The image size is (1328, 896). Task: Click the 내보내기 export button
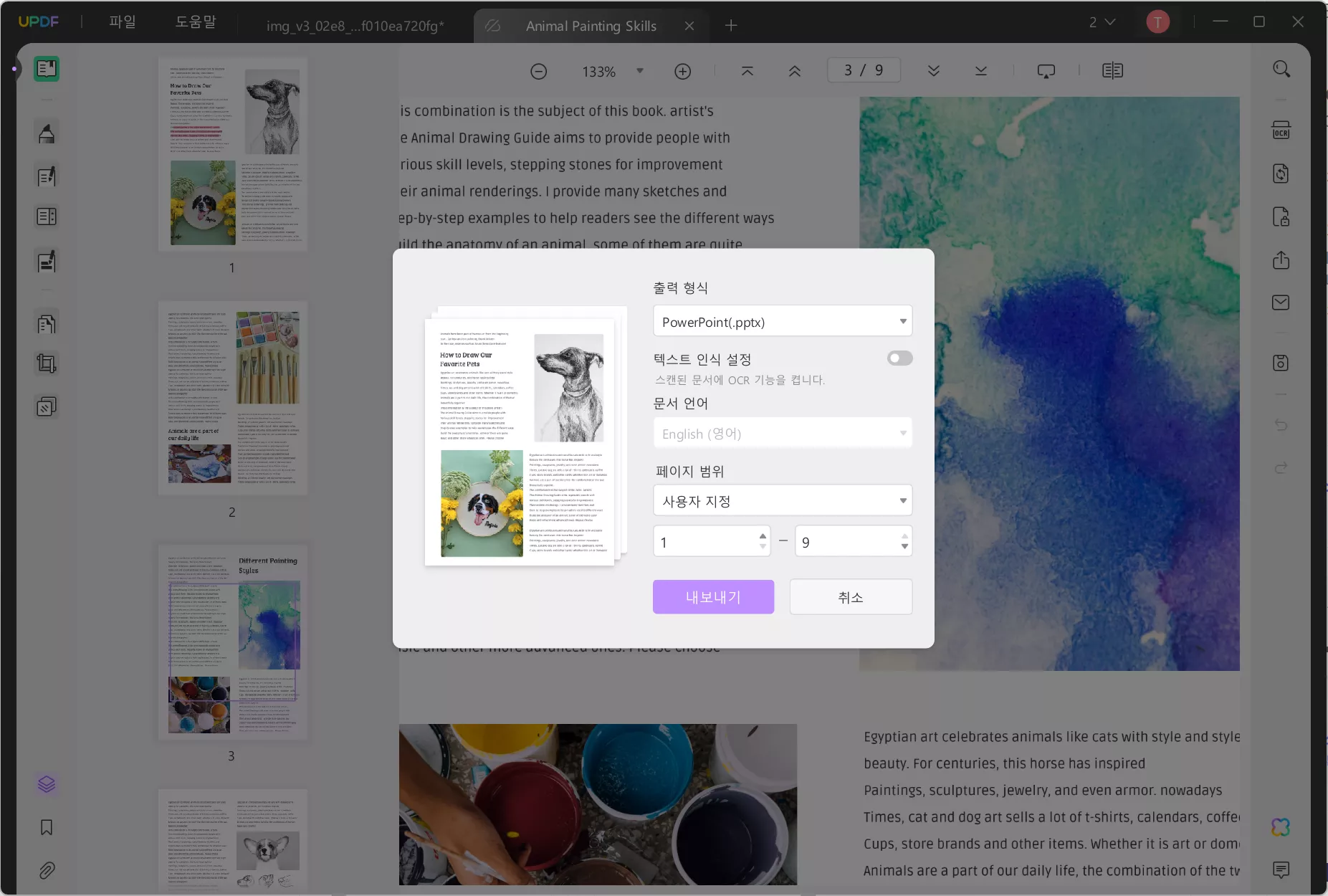click(713, 596)
